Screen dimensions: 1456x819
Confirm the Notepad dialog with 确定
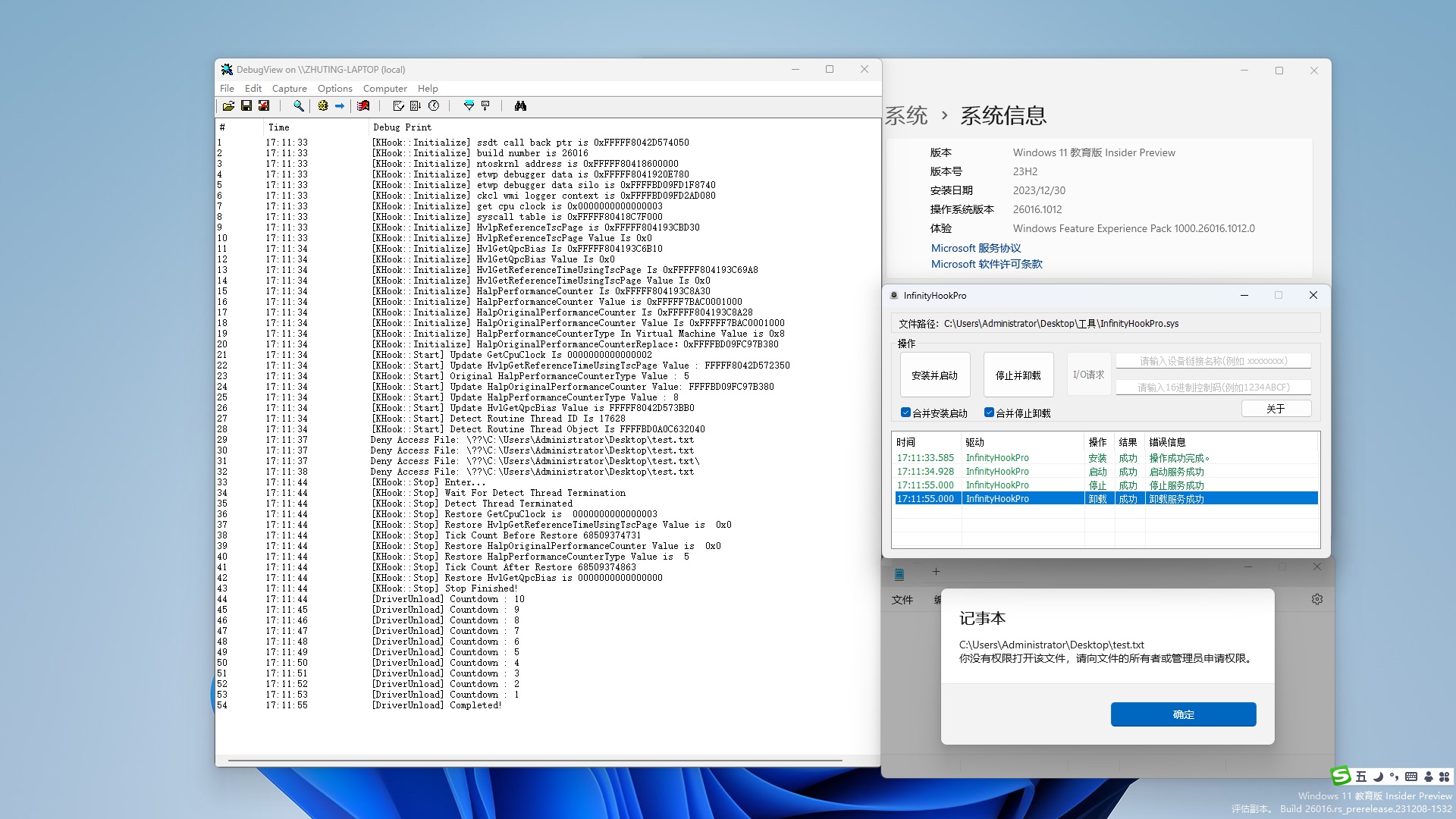pyautogui.click(x=1183, y=714)
